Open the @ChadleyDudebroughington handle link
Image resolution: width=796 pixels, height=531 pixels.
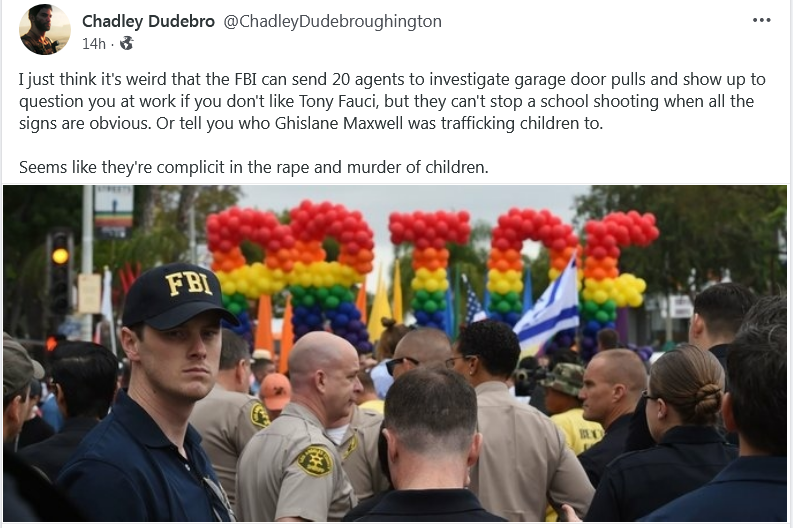[x=333, y=21]
